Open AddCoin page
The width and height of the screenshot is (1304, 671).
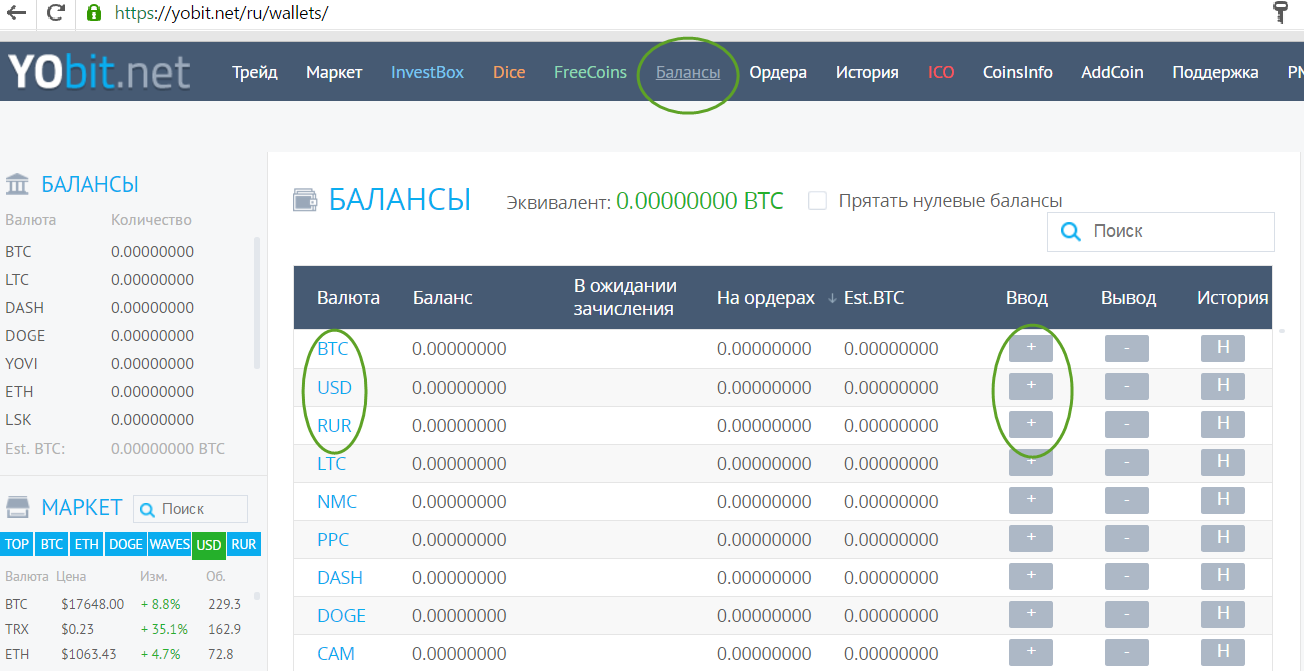(x=1112, y=72)
